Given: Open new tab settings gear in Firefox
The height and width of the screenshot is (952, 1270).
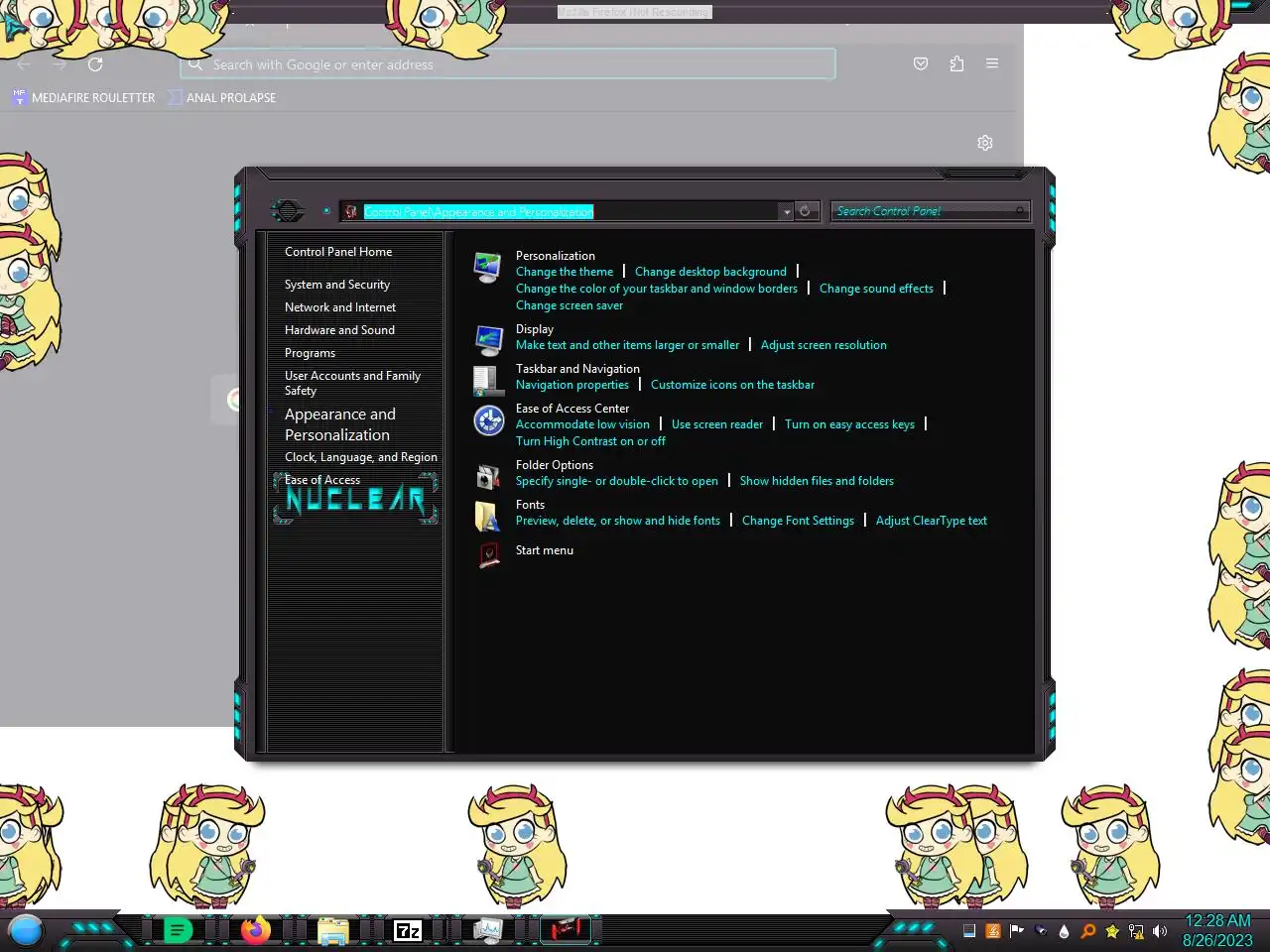Looking at the screenshot, I should [x=985, y=143].
